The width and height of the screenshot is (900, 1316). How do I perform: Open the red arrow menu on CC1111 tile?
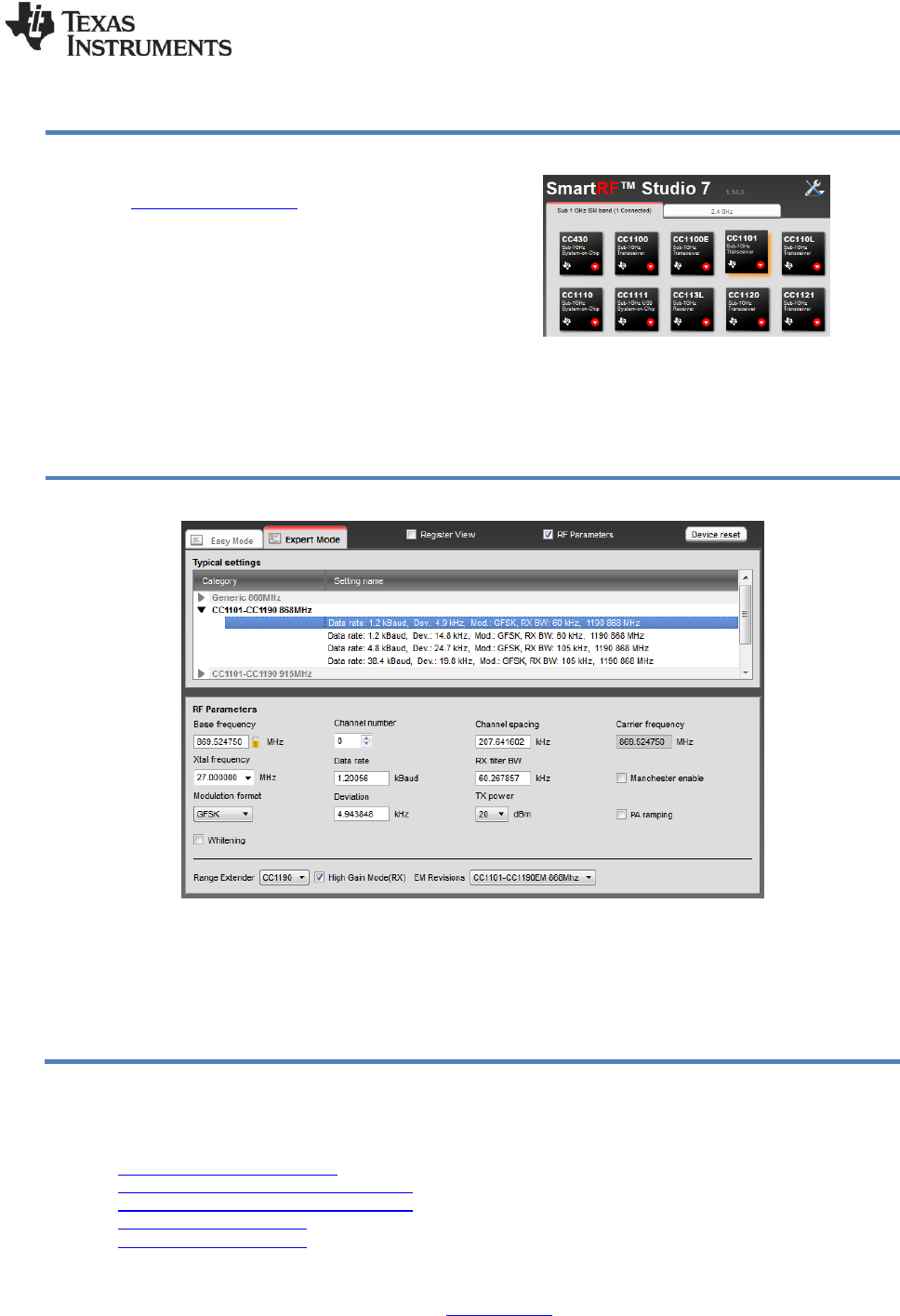coord(651,323)
